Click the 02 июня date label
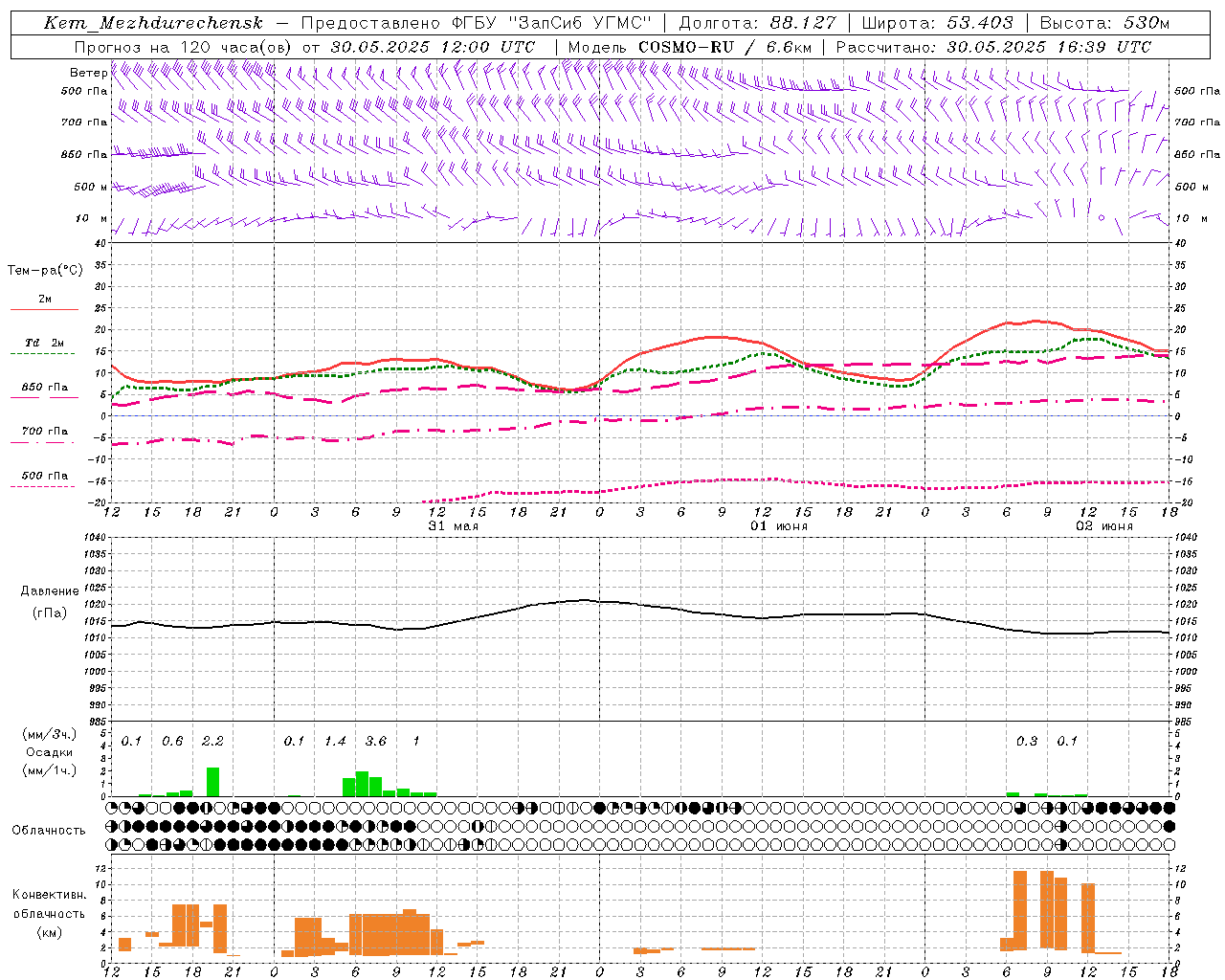Screen dimensions: 1225x980 (x=1104, y=525)
